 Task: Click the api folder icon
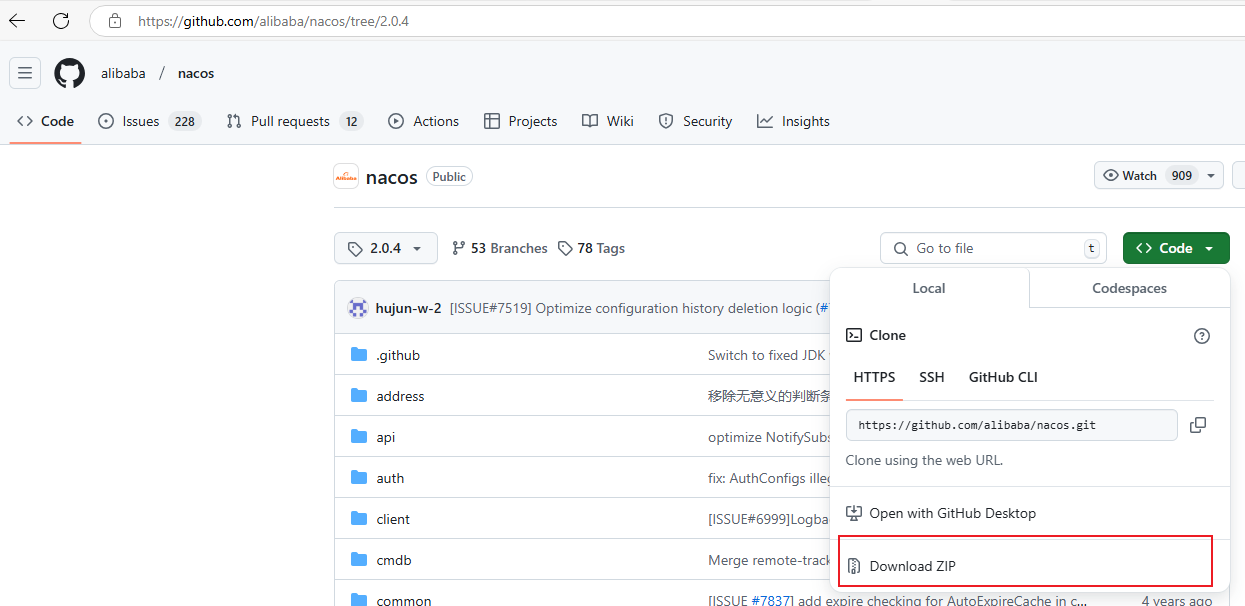click(x=359, y=437)
